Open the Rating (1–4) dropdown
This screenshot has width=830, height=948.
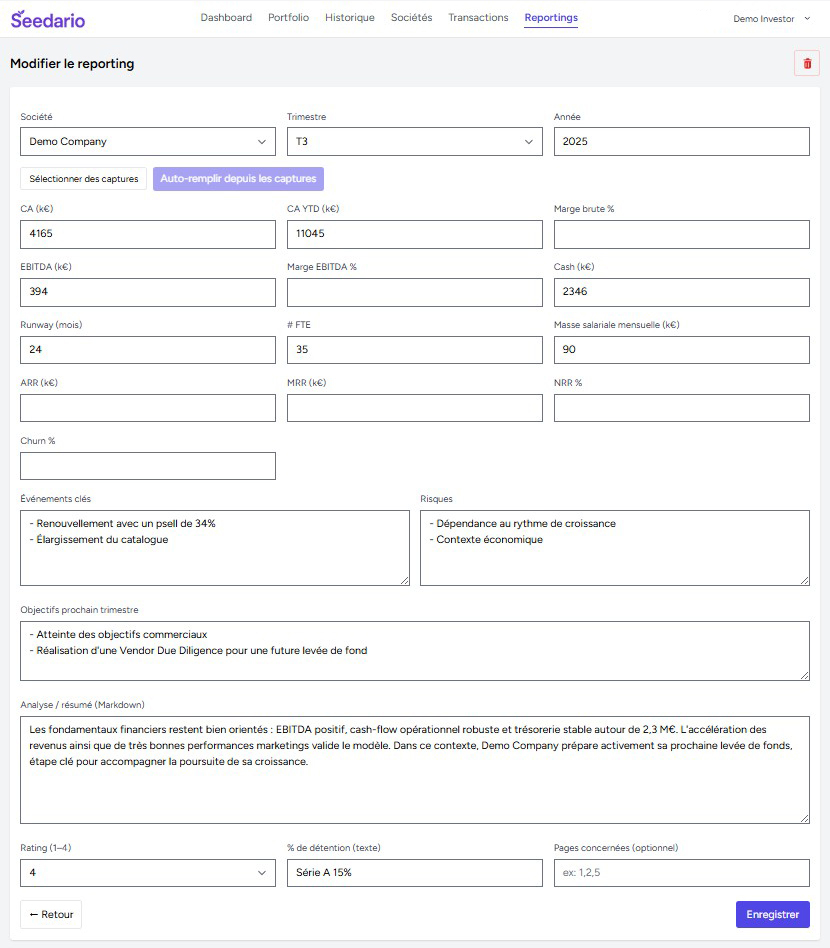click(x=147, y=873)
